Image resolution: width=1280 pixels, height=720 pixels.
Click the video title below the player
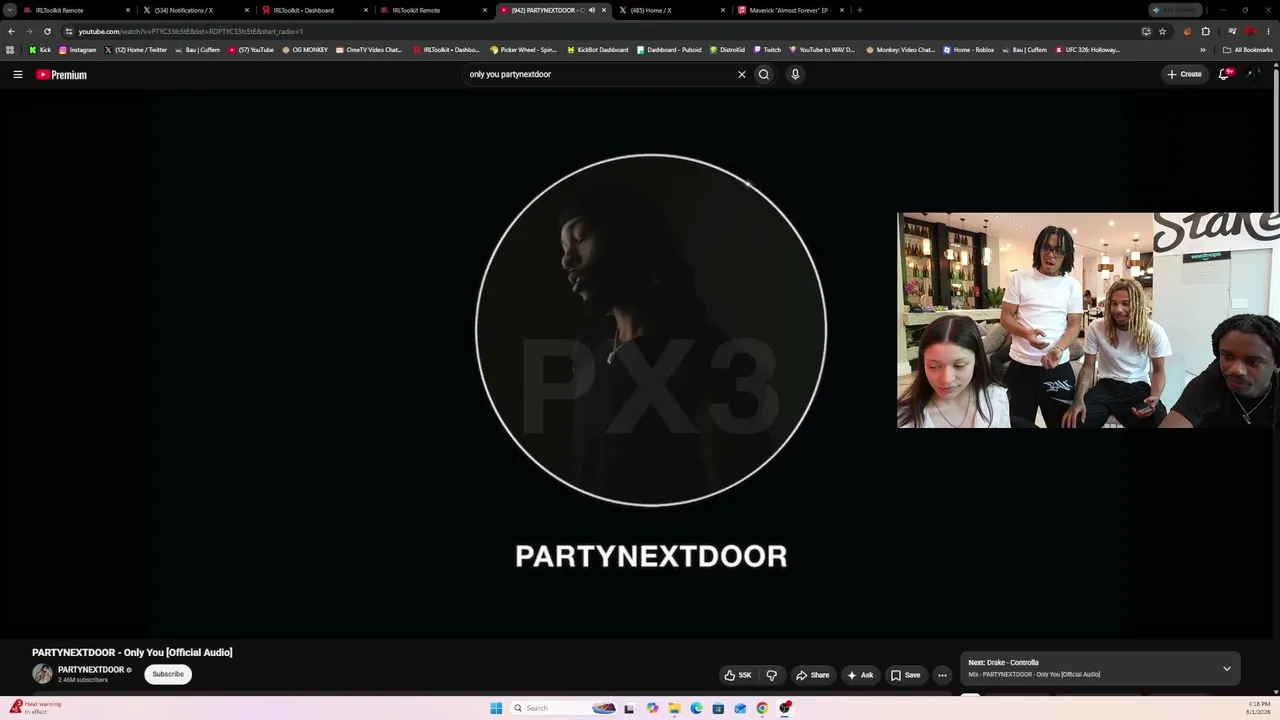coord(132,652)
